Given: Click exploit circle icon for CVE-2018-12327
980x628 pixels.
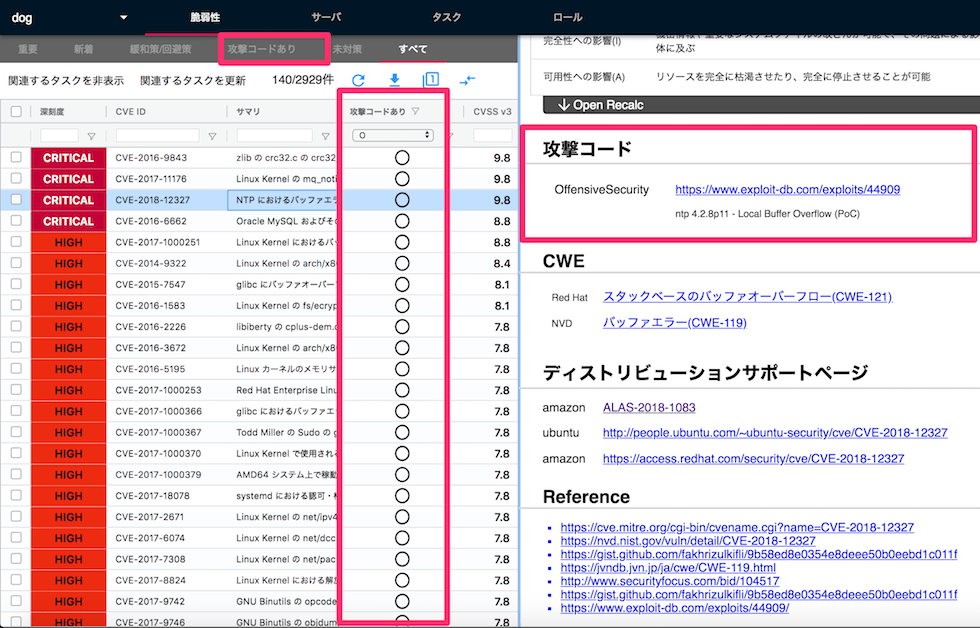Looking at the screenshot, I should [x=402, y=200].
